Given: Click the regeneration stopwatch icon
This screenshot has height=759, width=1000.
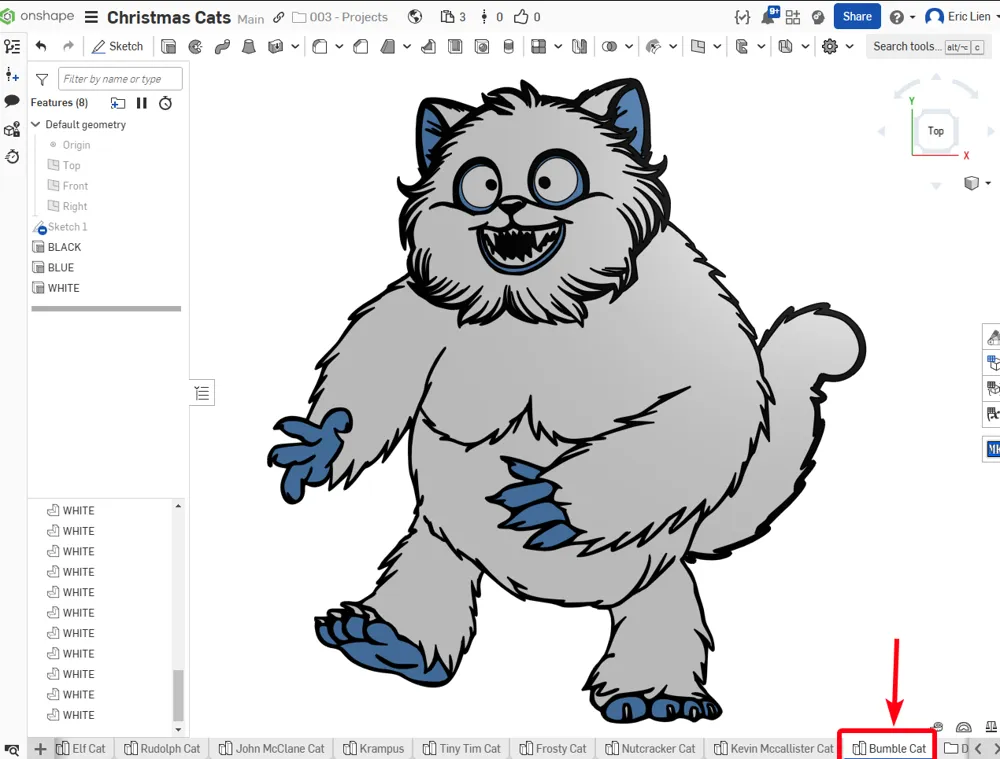Looking at the screenshot, I should pyautogui.click(x=165, y=103).
